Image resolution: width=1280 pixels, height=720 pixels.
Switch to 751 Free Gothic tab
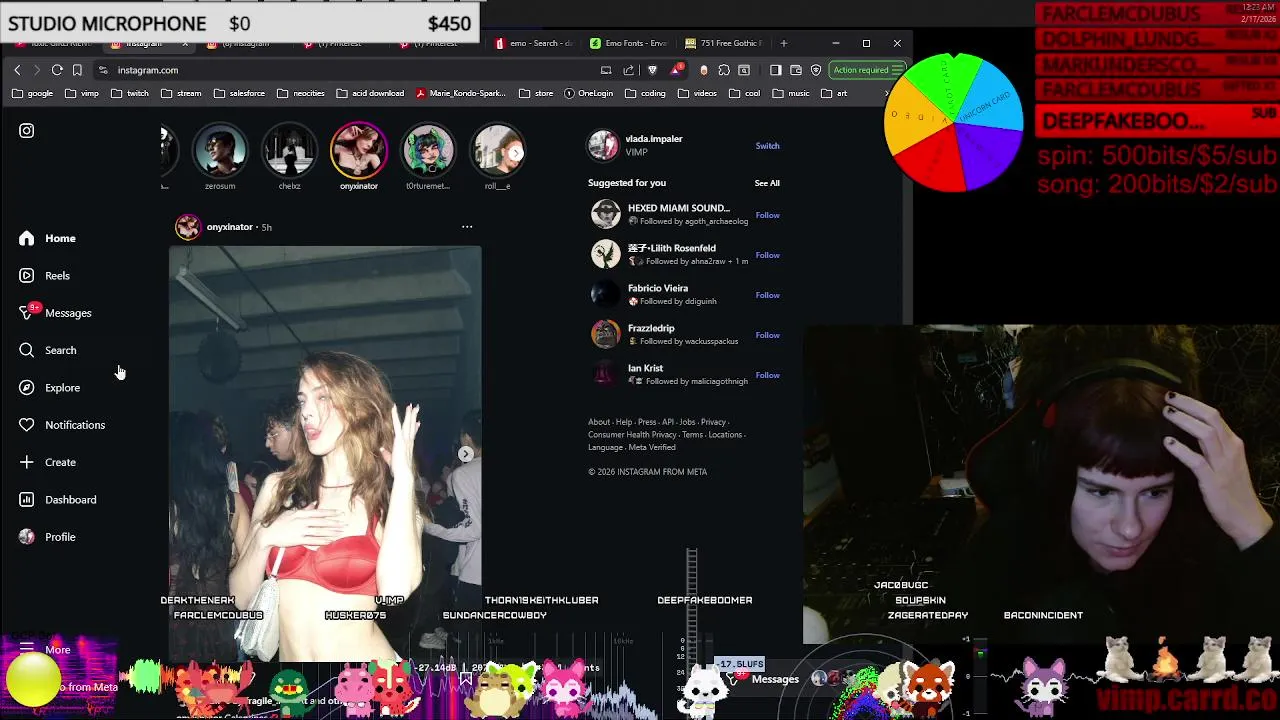pos(724,43)
